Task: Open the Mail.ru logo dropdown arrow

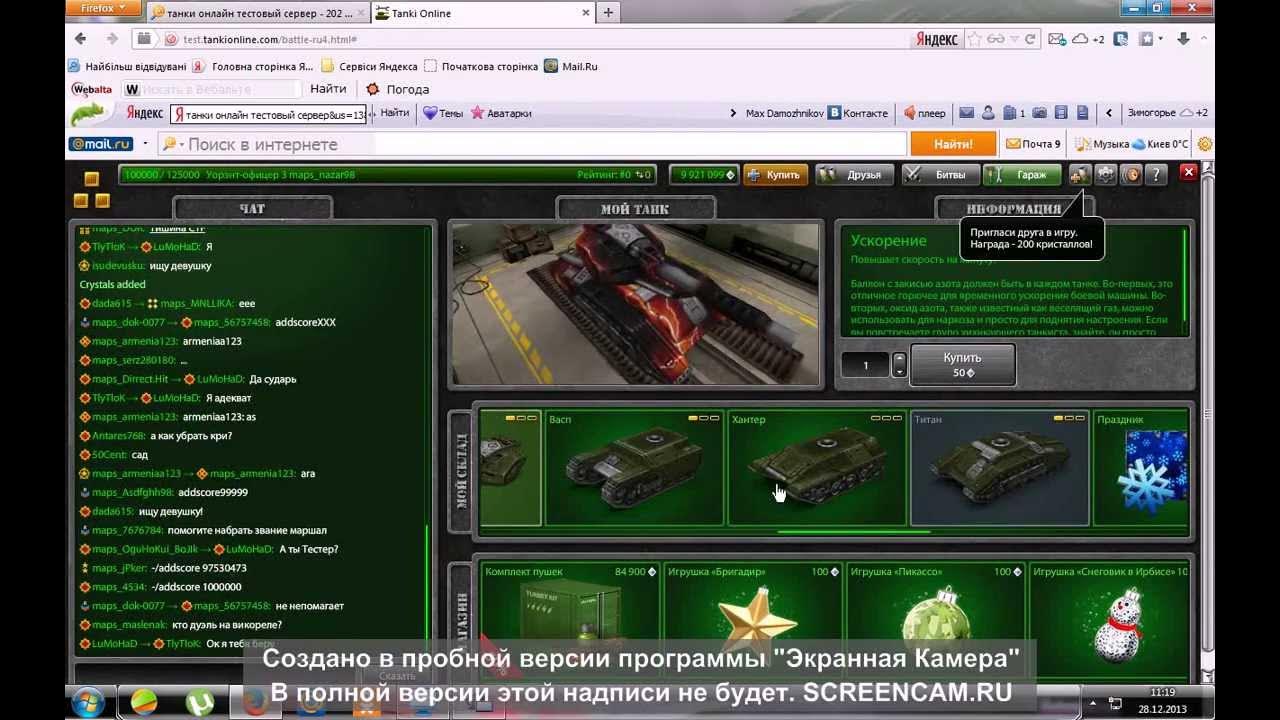Action: click(x=145, y=144)
